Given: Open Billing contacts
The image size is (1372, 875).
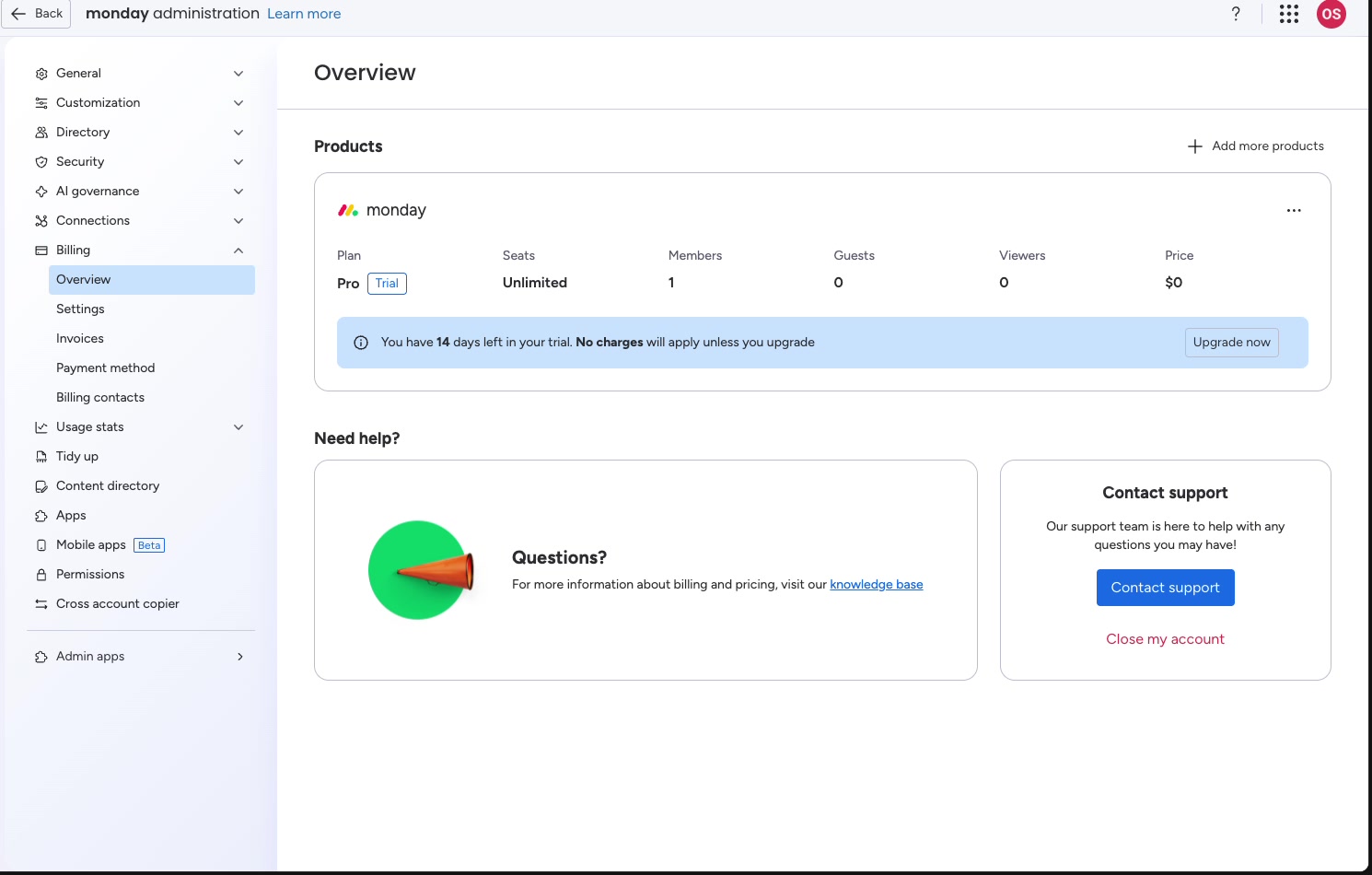Looking at the screenshot, I should [152, 398].
